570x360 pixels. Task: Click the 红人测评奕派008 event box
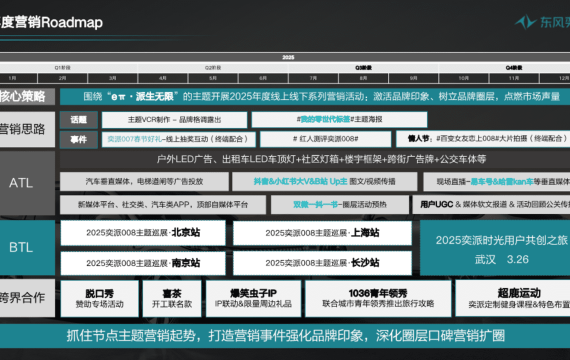[x=326, y=139]
